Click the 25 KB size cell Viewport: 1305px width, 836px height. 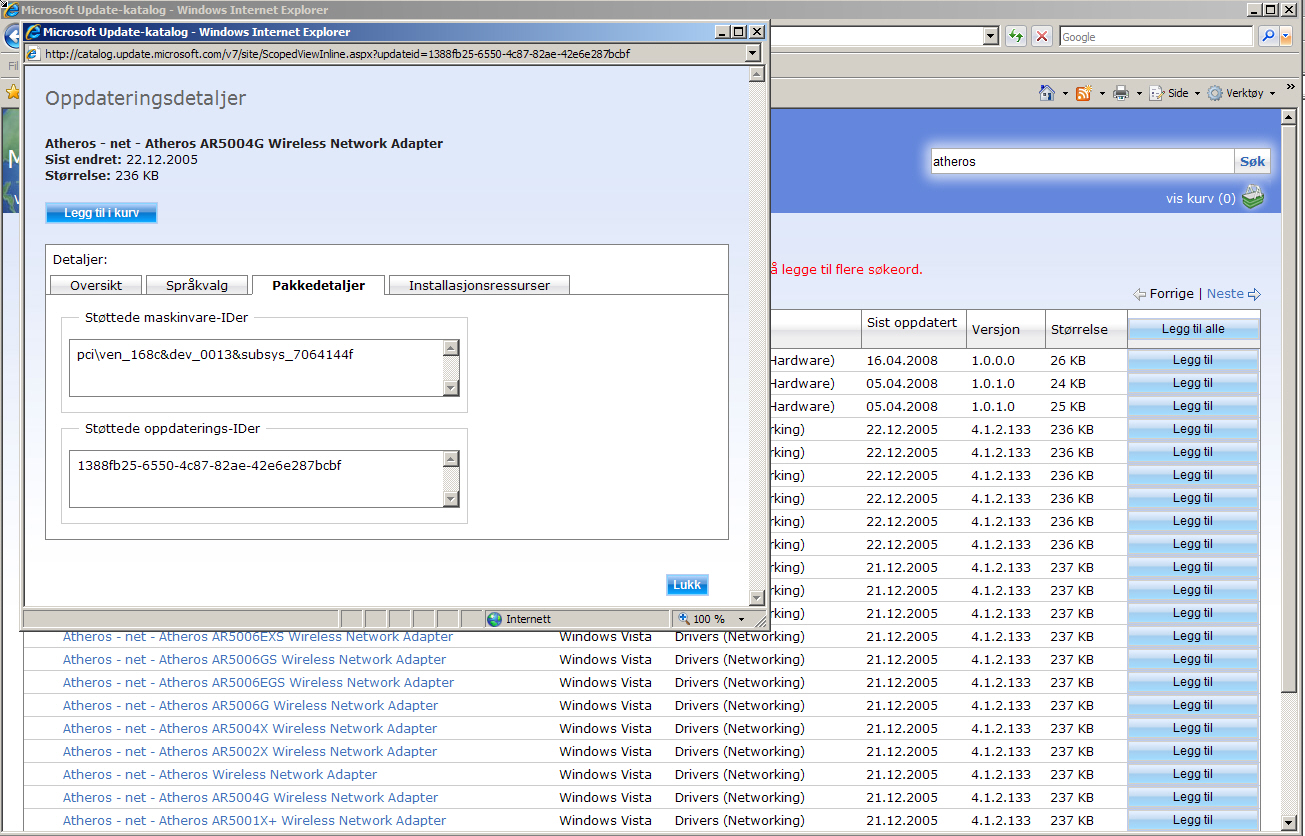[1068, 406]
